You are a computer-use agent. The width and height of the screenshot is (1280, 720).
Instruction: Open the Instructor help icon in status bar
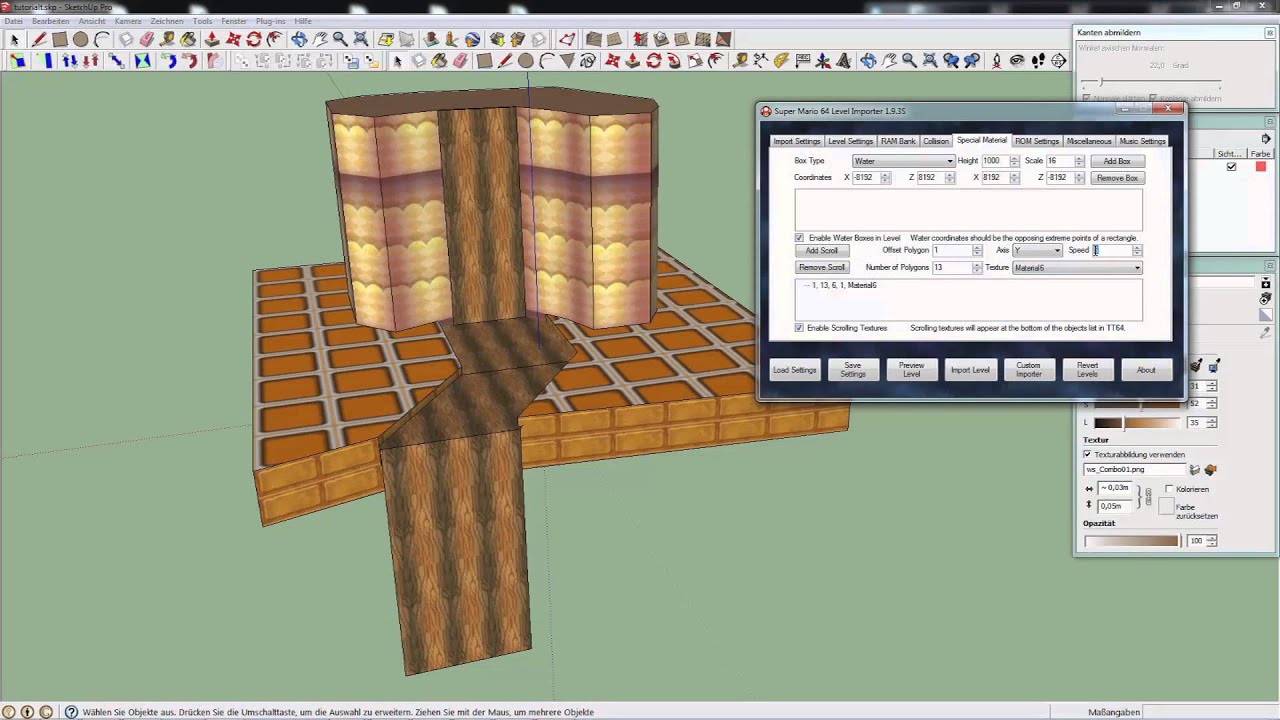[x=71, y=712]
